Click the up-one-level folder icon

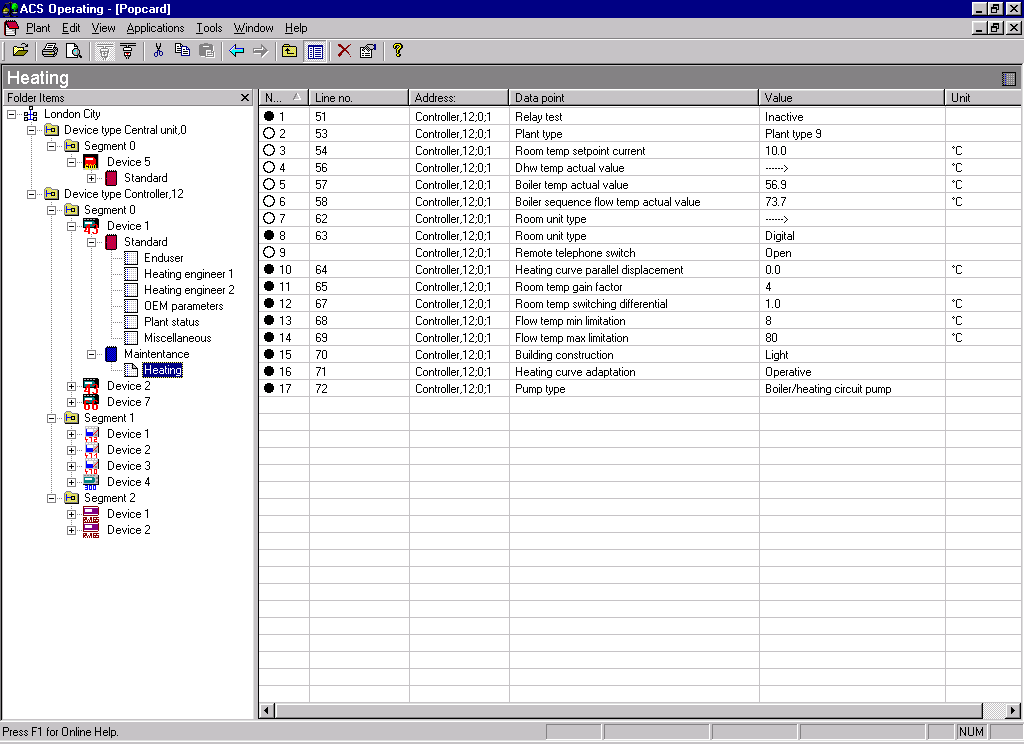pos(289,51)
